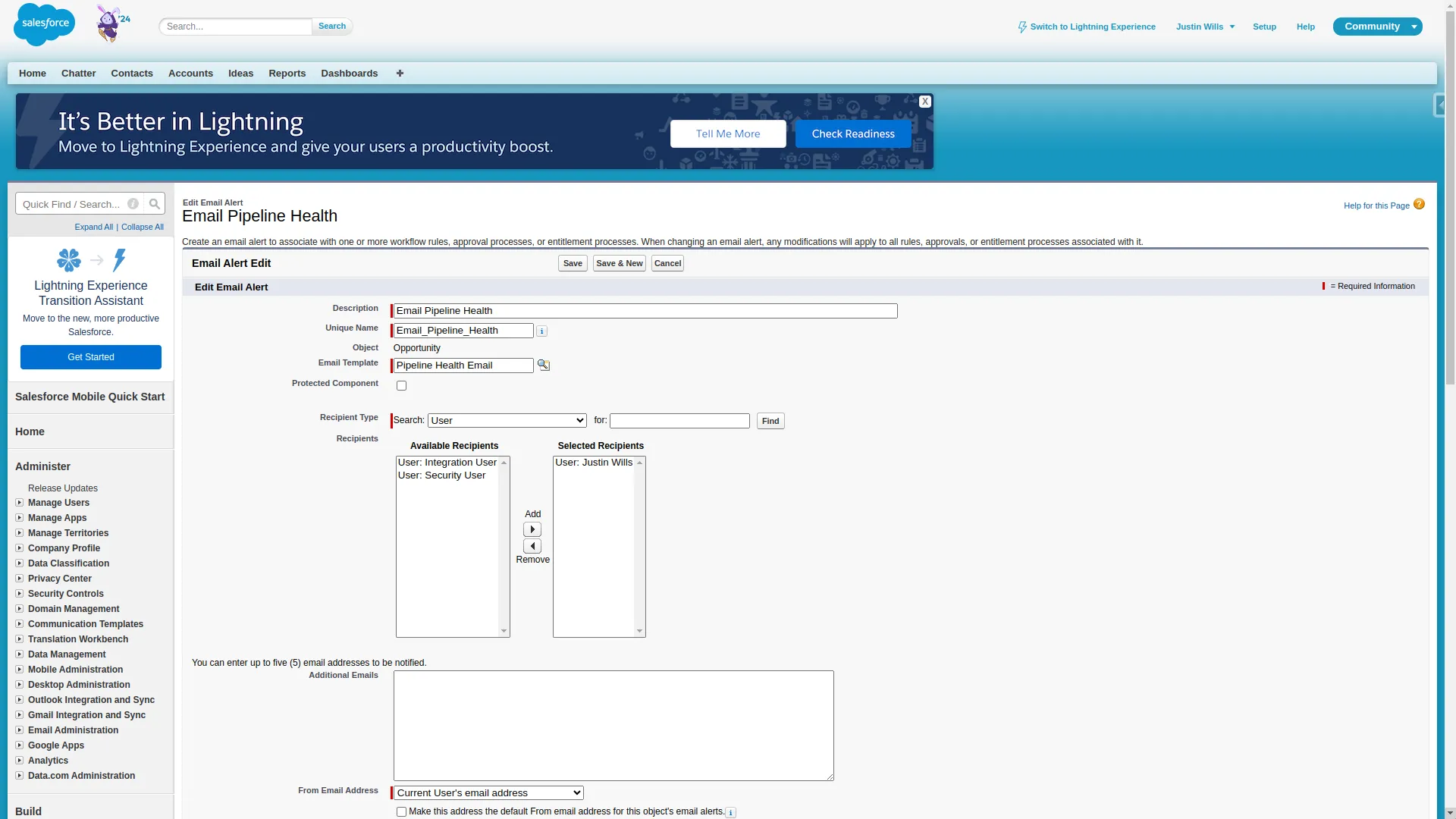The width and height of the screenshot is (1456, 819).
Task: Expand the collapsed sidebar handle at right edge
Action: point(1439,105)
